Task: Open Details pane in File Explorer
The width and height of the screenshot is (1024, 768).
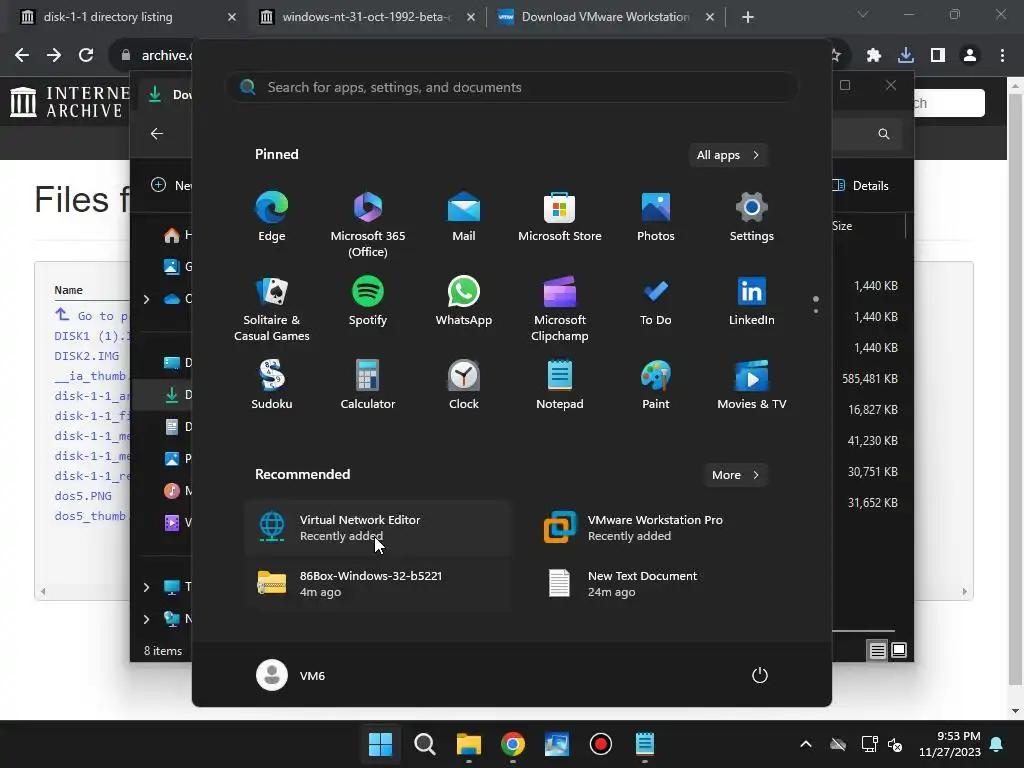Action: (861, 185)
